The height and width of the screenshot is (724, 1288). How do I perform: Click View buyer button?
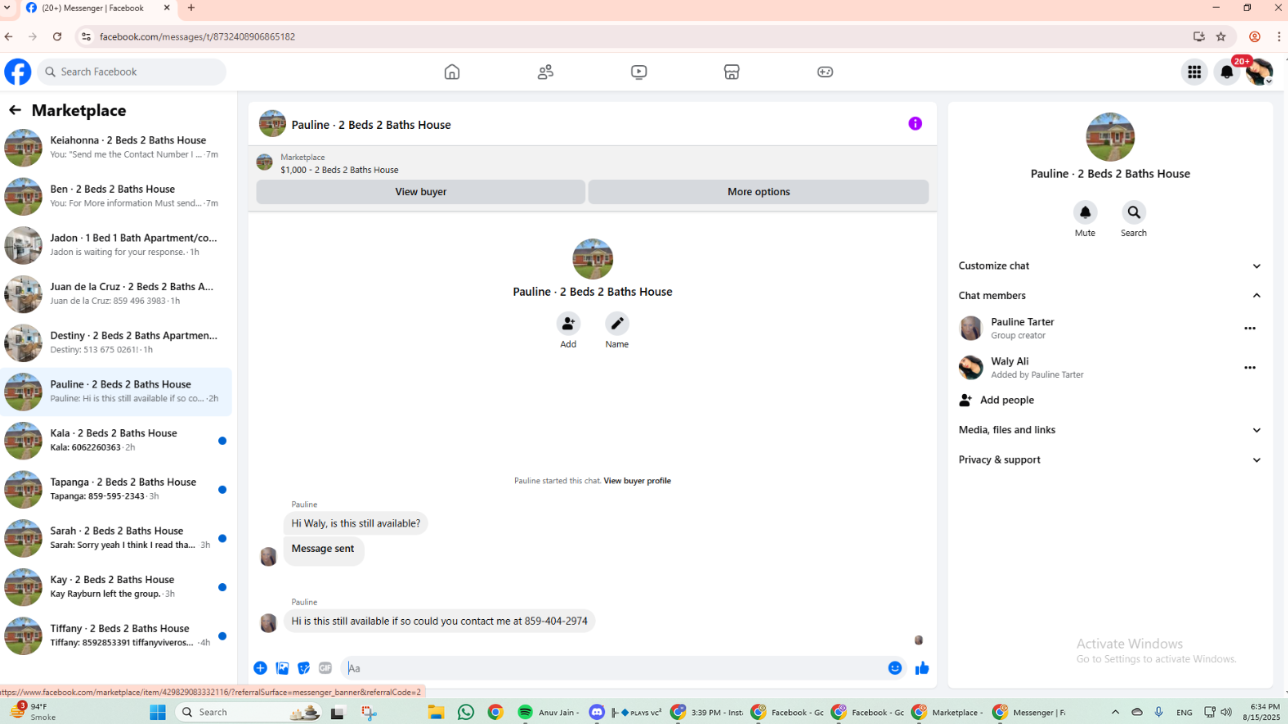point(421,192)
